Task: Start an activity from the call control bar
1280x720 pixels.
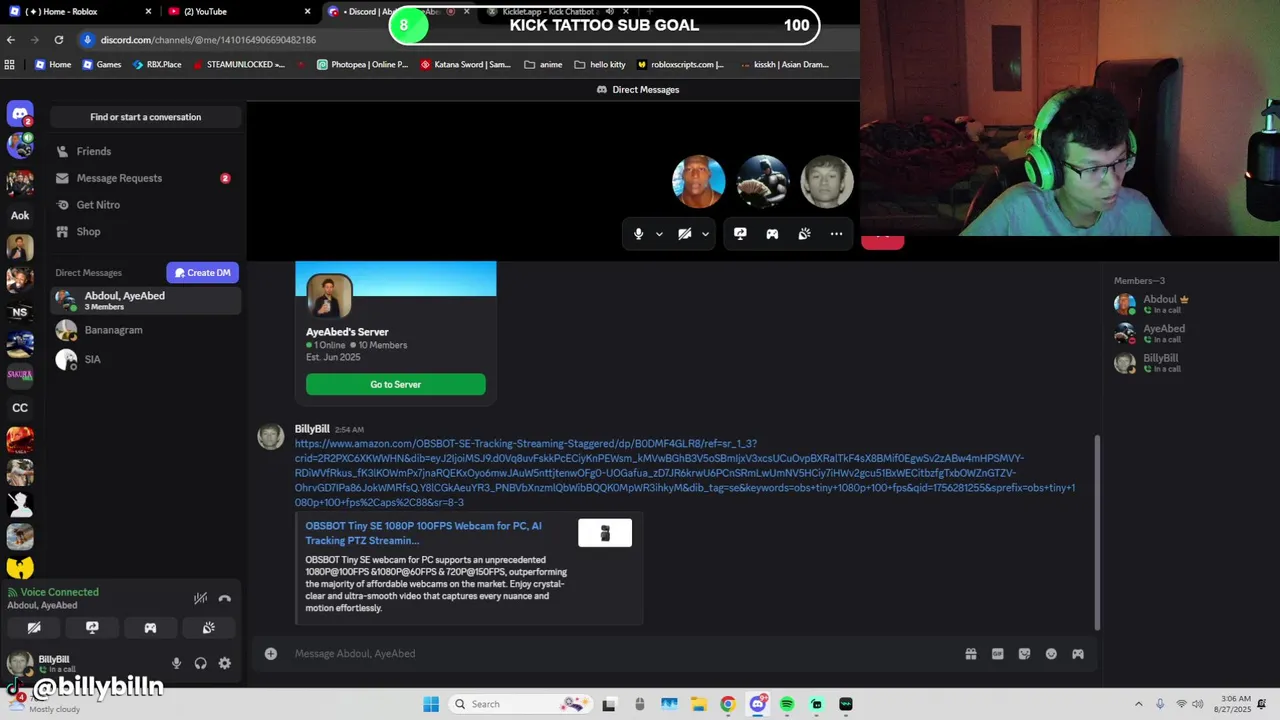Action: tap(772, 234)
